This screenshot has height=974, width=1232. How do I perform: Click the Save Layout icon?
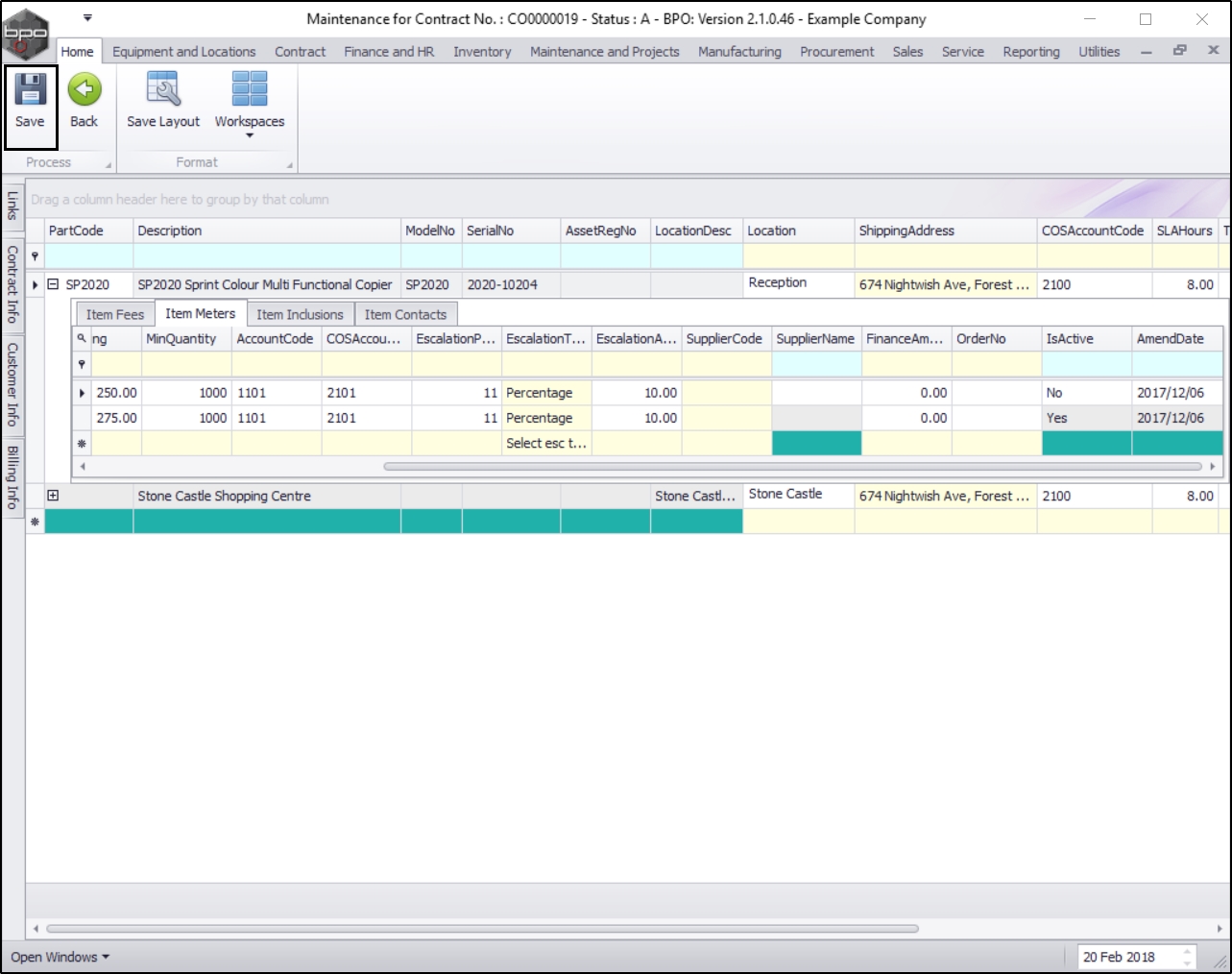pos(163,89)
